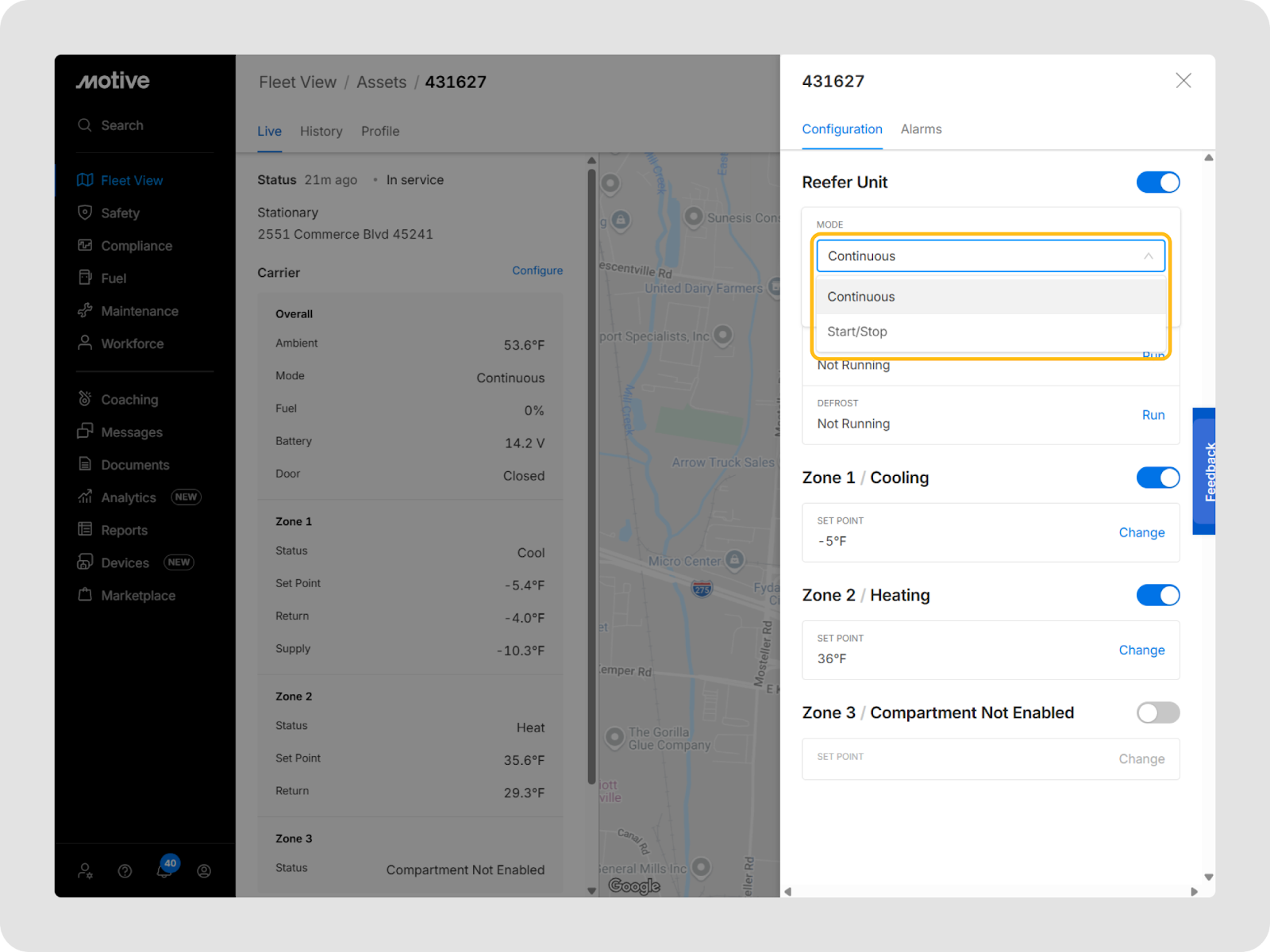Screen dimensions: 1270x952
Task: Open the Safety shield icon
Action: click(85, 213)
